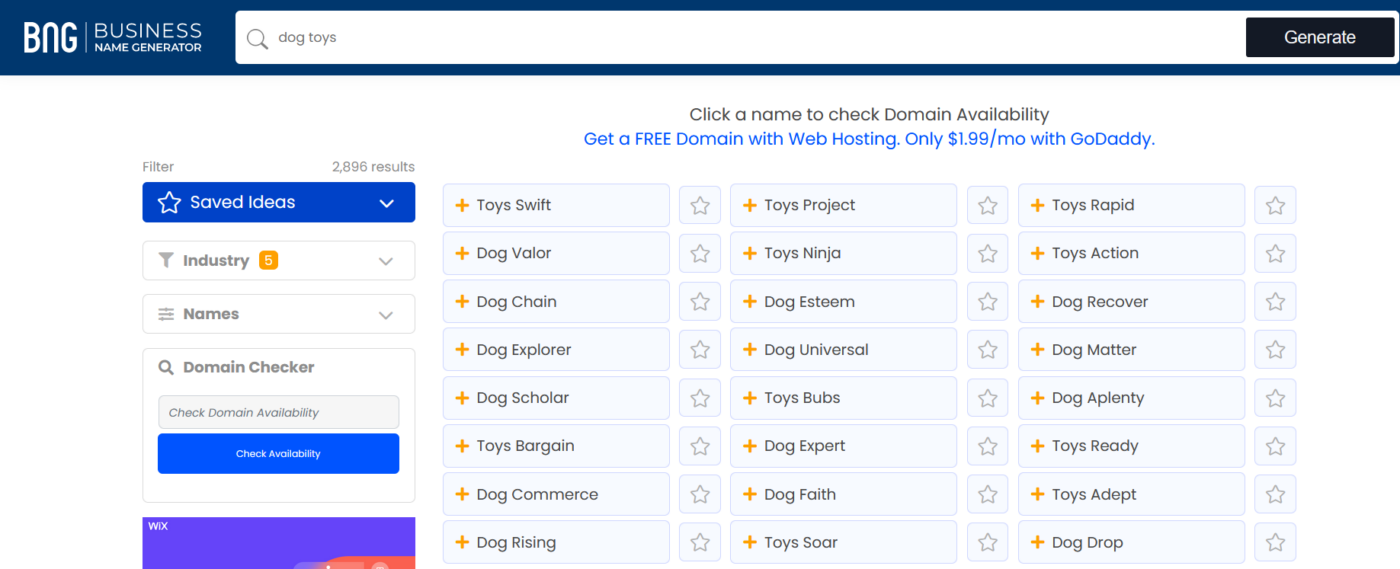Click the plus icon beside Dog Universal

point(750,350)
